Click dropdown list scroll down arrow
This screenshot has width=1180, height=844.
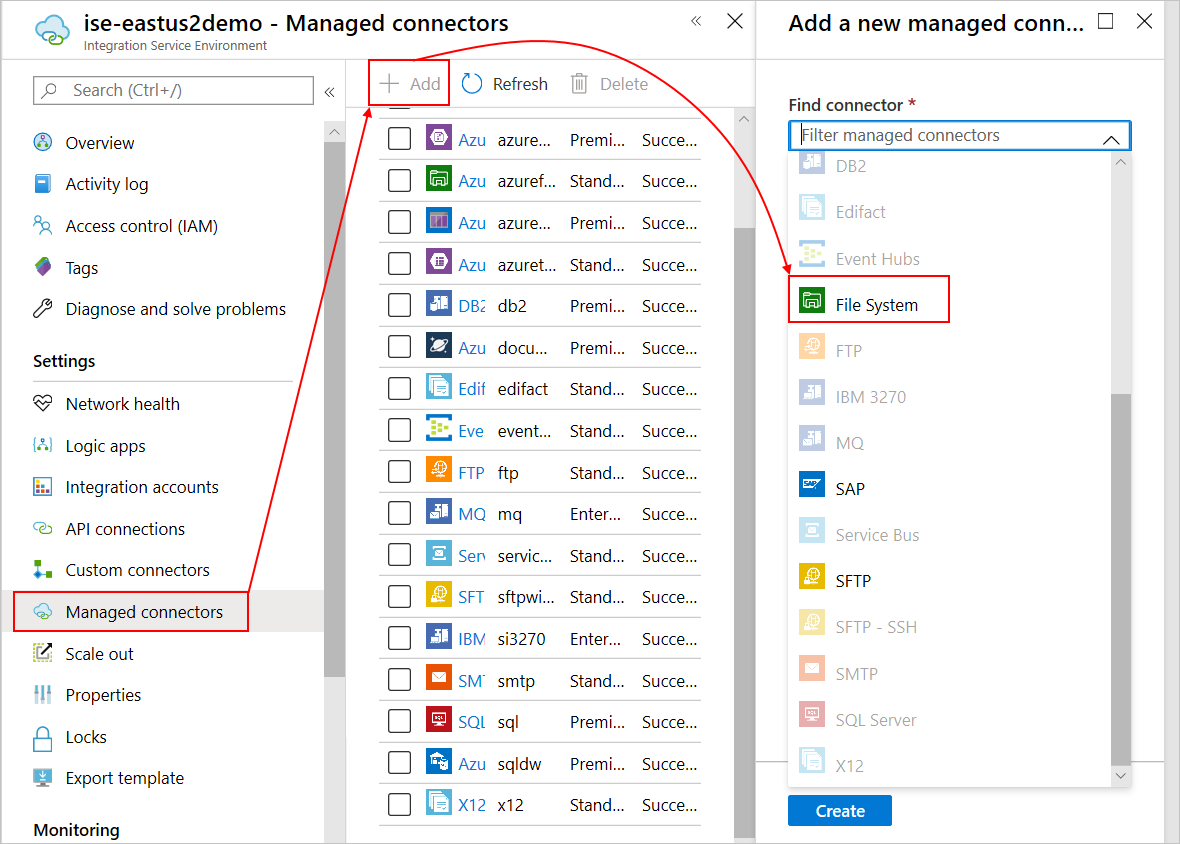tap(1121, 775)
